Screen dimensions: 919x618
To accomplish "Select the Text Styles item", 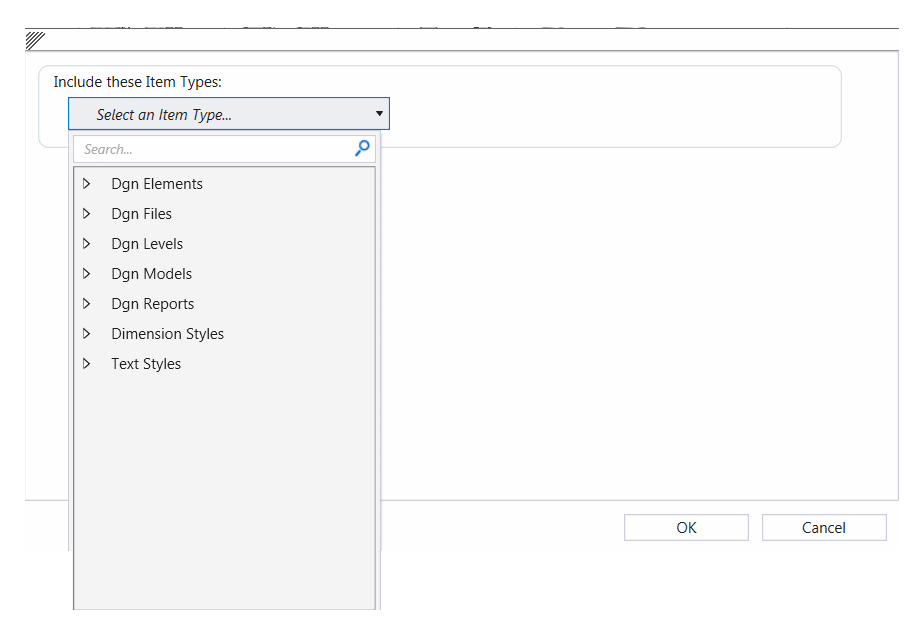I will click(x=146, y=364).
